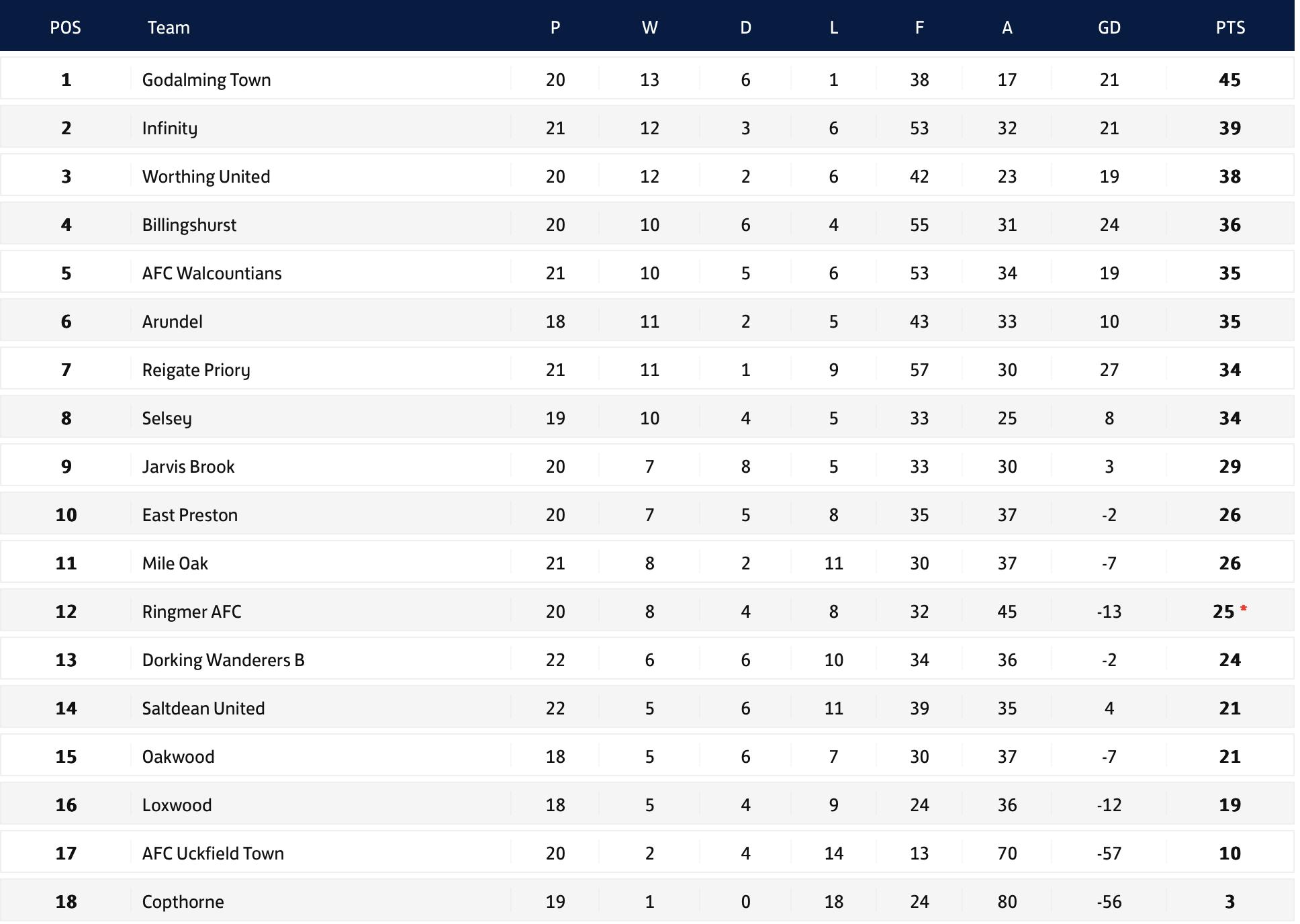The width and height of the screenshot is (1300, 924).
Task: Open Worthing United team entry
Action: coord(206,177)
